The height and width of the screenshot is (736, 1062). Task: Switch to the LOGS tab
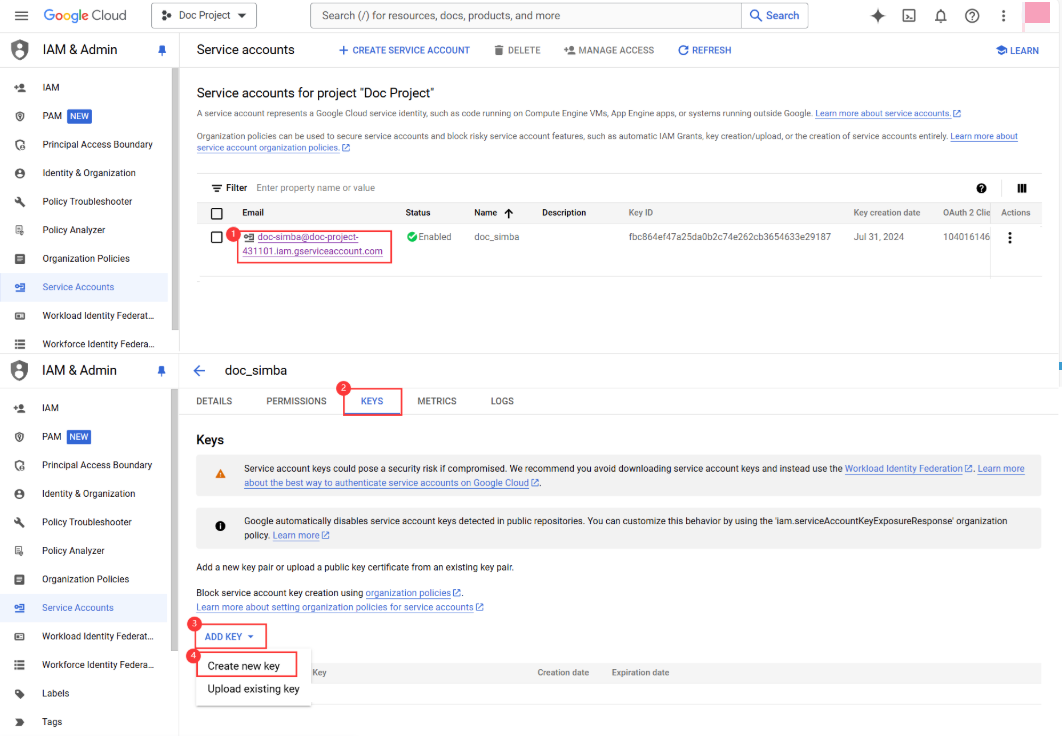pyautogui.click(x=502, y=402)
